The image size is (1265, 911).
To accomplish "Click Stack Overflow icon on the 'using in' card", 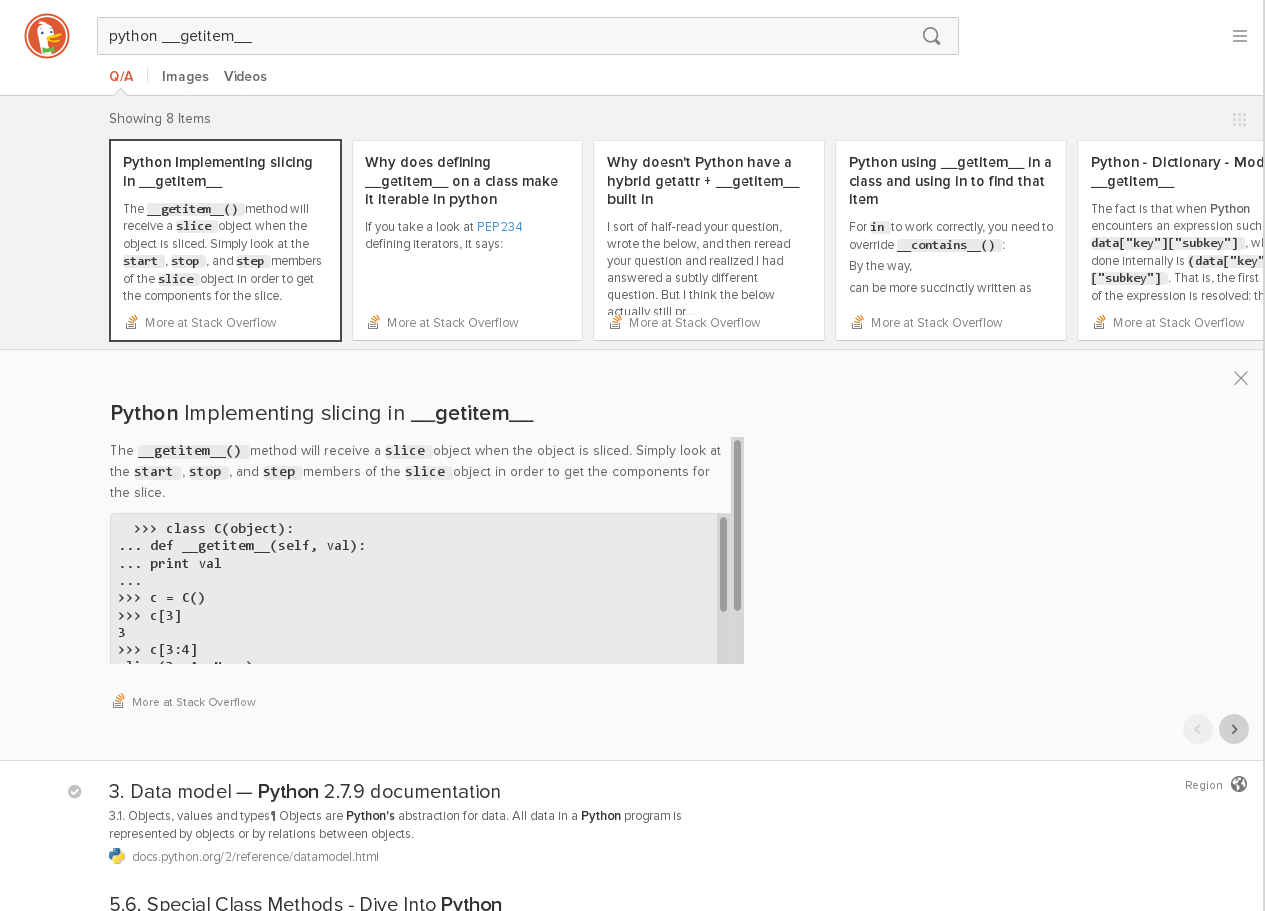I will coord(857,322).
